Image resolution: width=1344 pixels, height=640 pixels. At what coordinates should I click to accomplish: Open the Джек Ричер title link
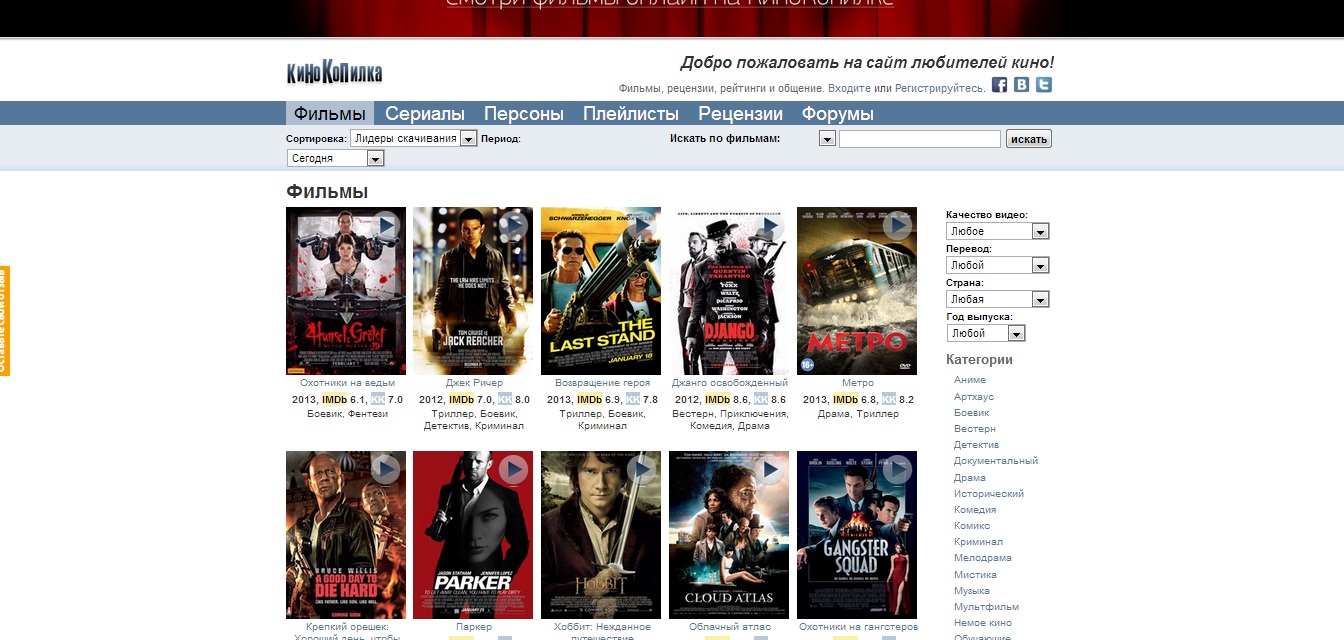[x=474, y=383]
